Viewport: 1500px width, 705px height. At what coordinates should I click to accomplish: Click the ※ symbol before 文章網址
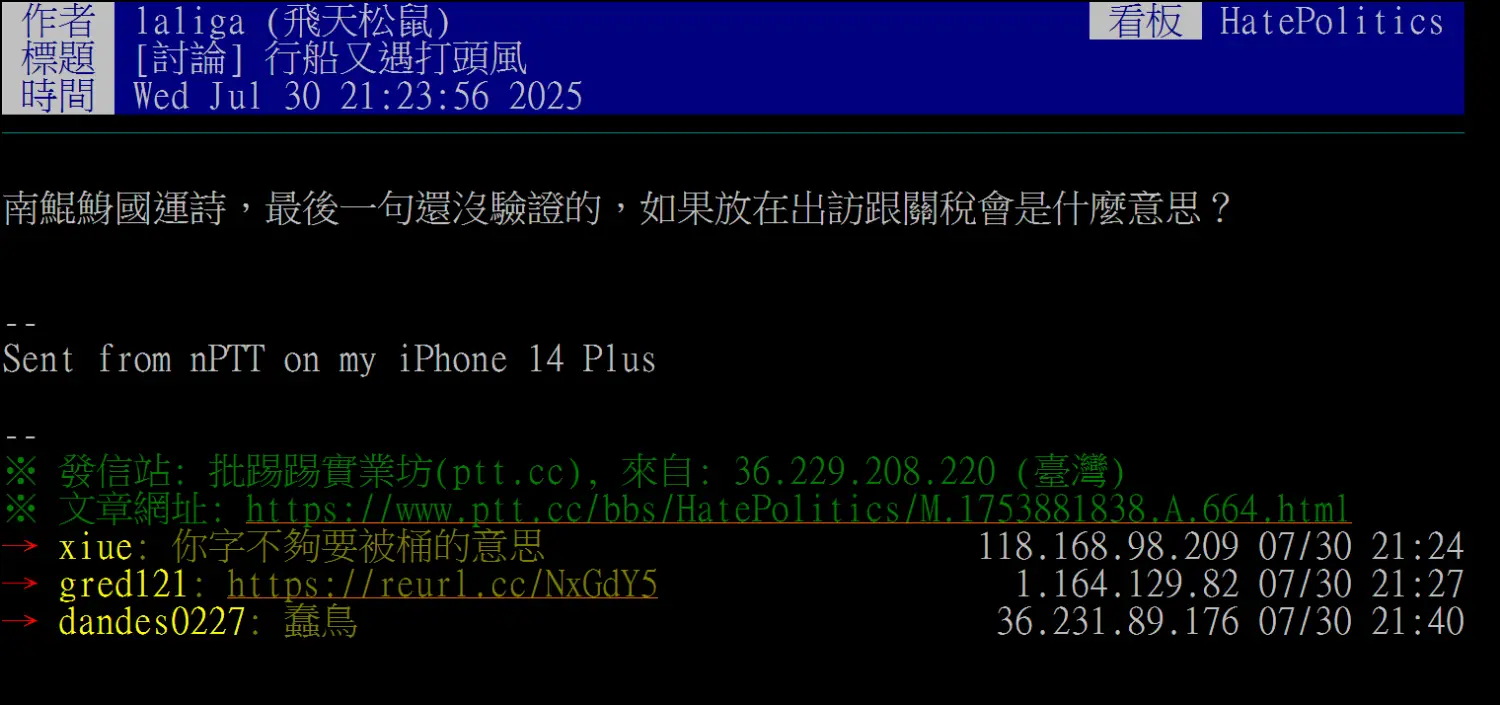pos(20,509)
